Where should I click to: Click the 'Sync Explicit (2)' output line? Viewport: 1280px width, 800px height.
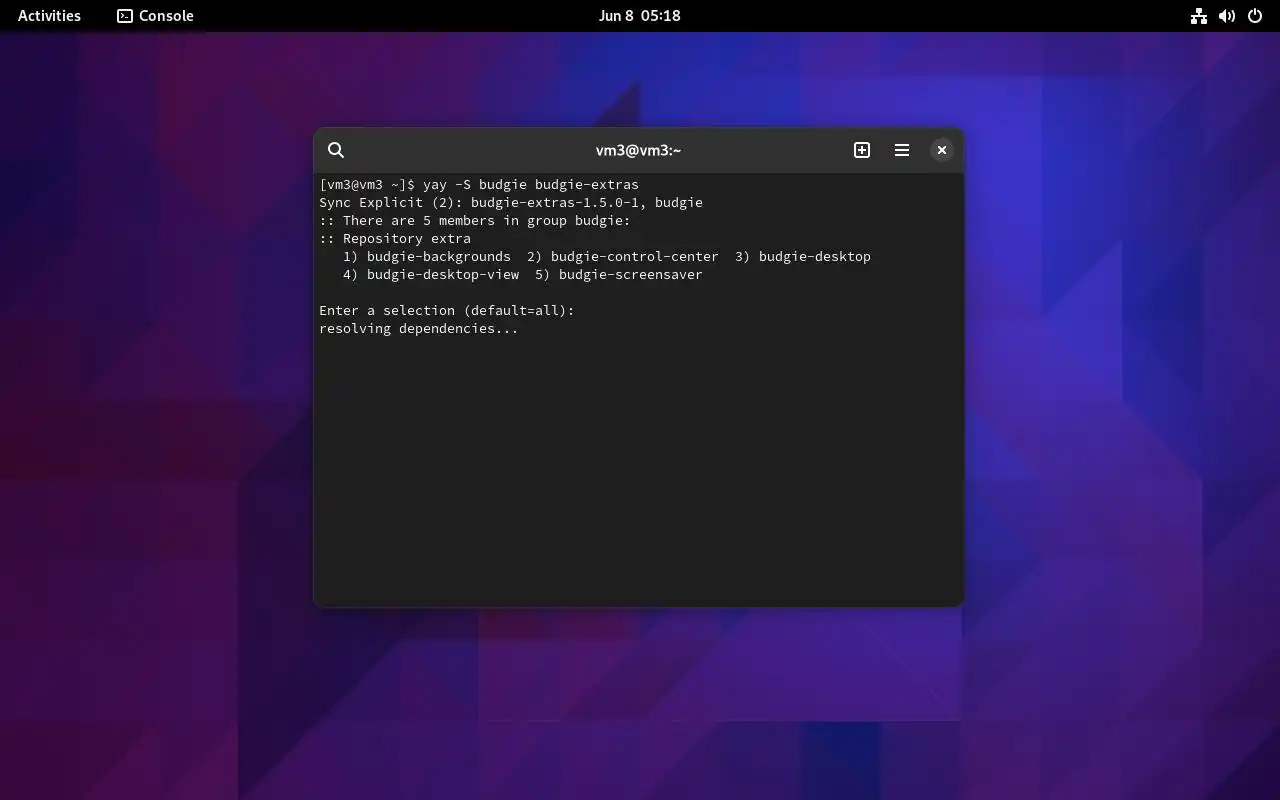[x=511, y=202]
